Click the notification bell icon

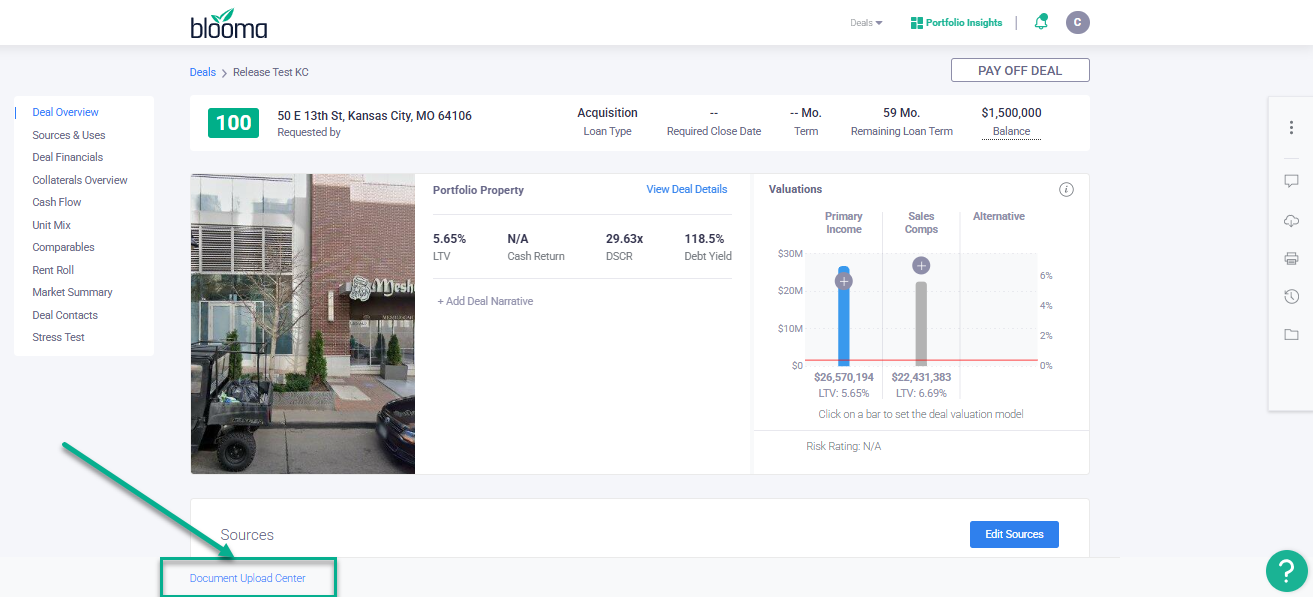tap(1041, 22)
